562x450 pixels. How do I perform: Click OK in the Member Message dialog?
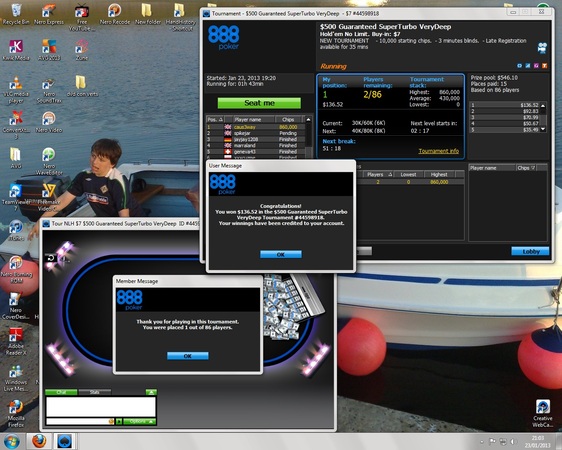click(187, 356)
